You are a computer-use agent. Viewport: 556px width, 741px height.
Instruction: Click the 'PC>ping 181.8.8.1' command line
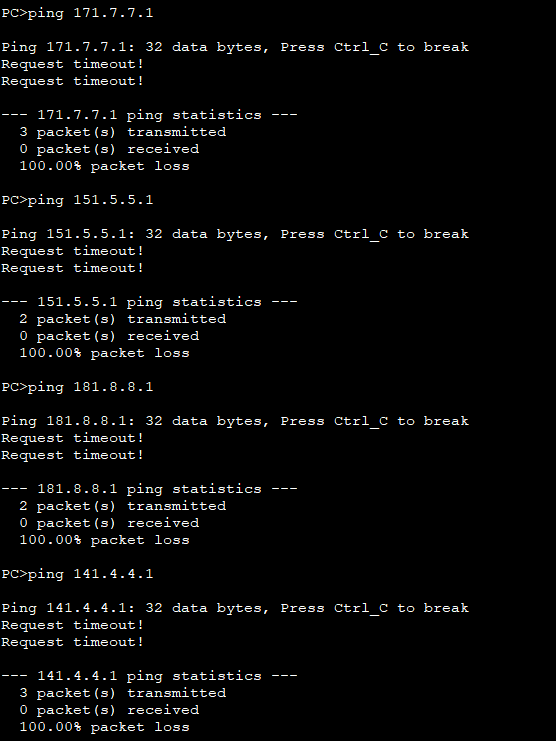click(x=77, y=388)
